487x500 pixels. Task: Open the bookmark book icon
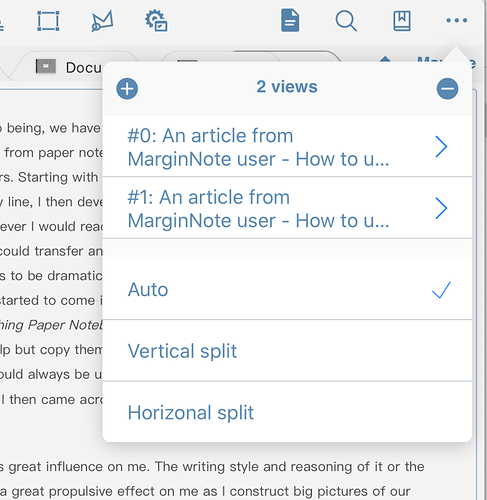click(402, 21)
